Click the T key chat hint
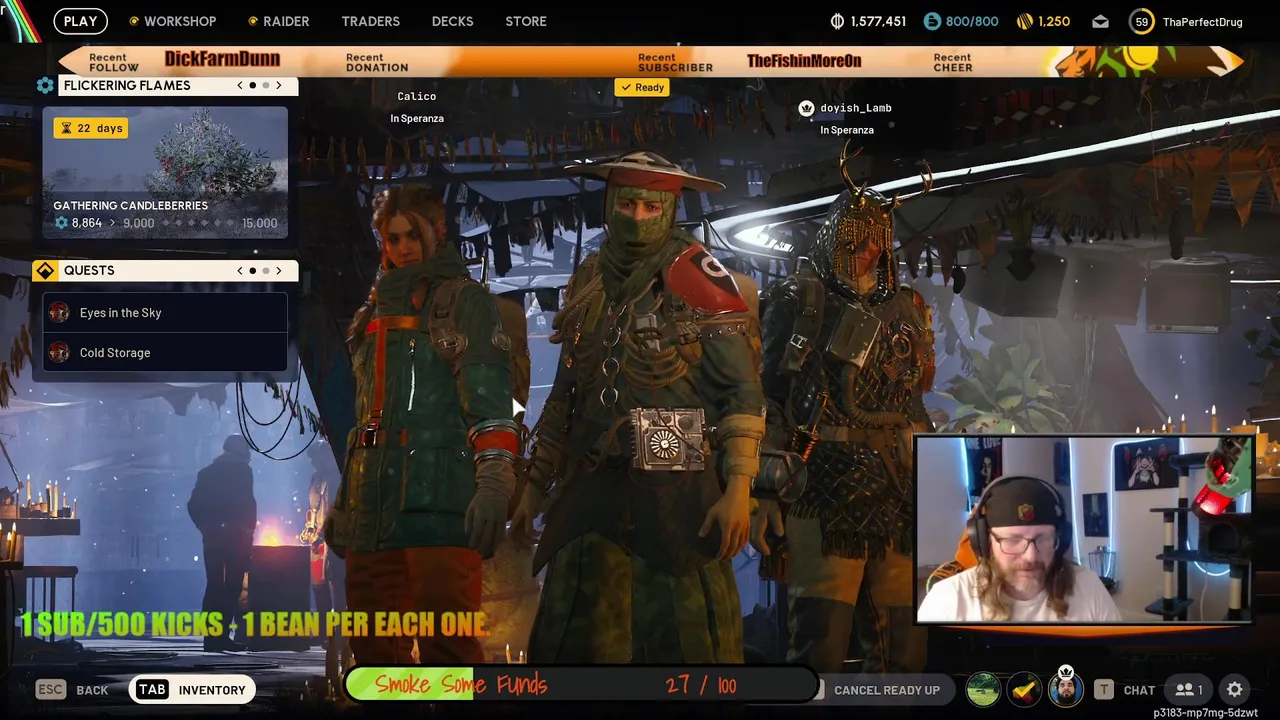This screenshot has width=1280, height=720. click(x=1103, y=689)
